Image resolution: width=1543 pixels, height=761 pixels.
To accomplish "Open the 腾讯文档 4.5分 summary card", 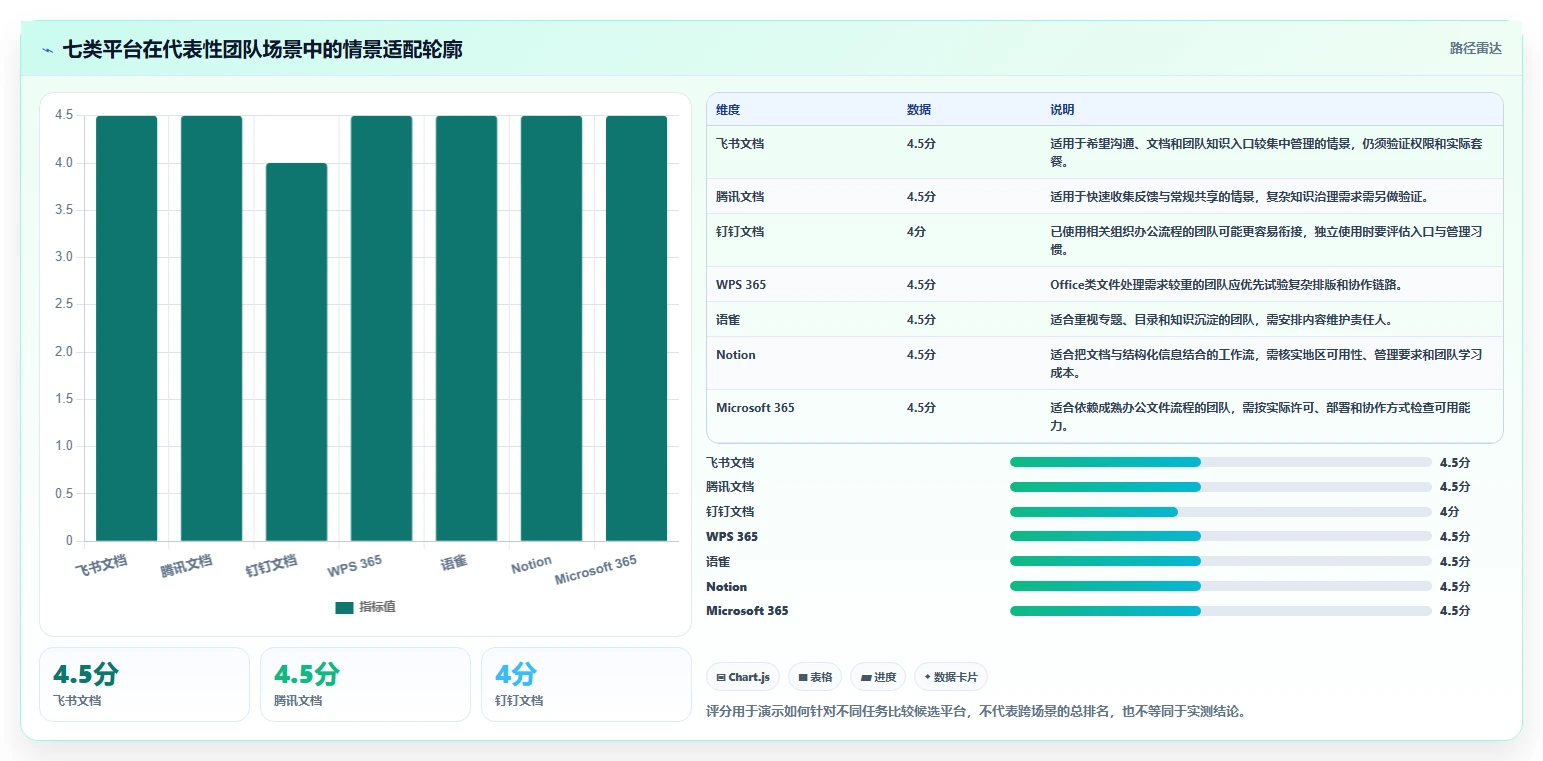I will (365, 684).
